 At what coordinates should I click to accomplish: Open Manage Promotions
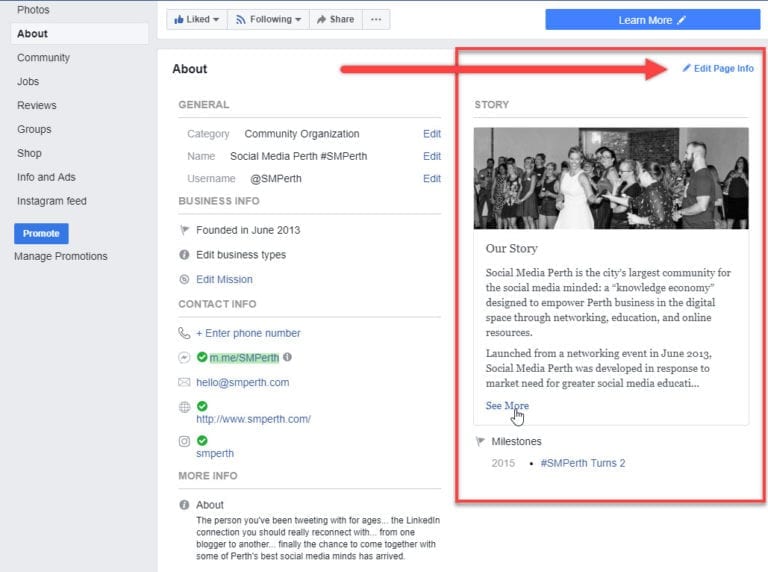61,256
